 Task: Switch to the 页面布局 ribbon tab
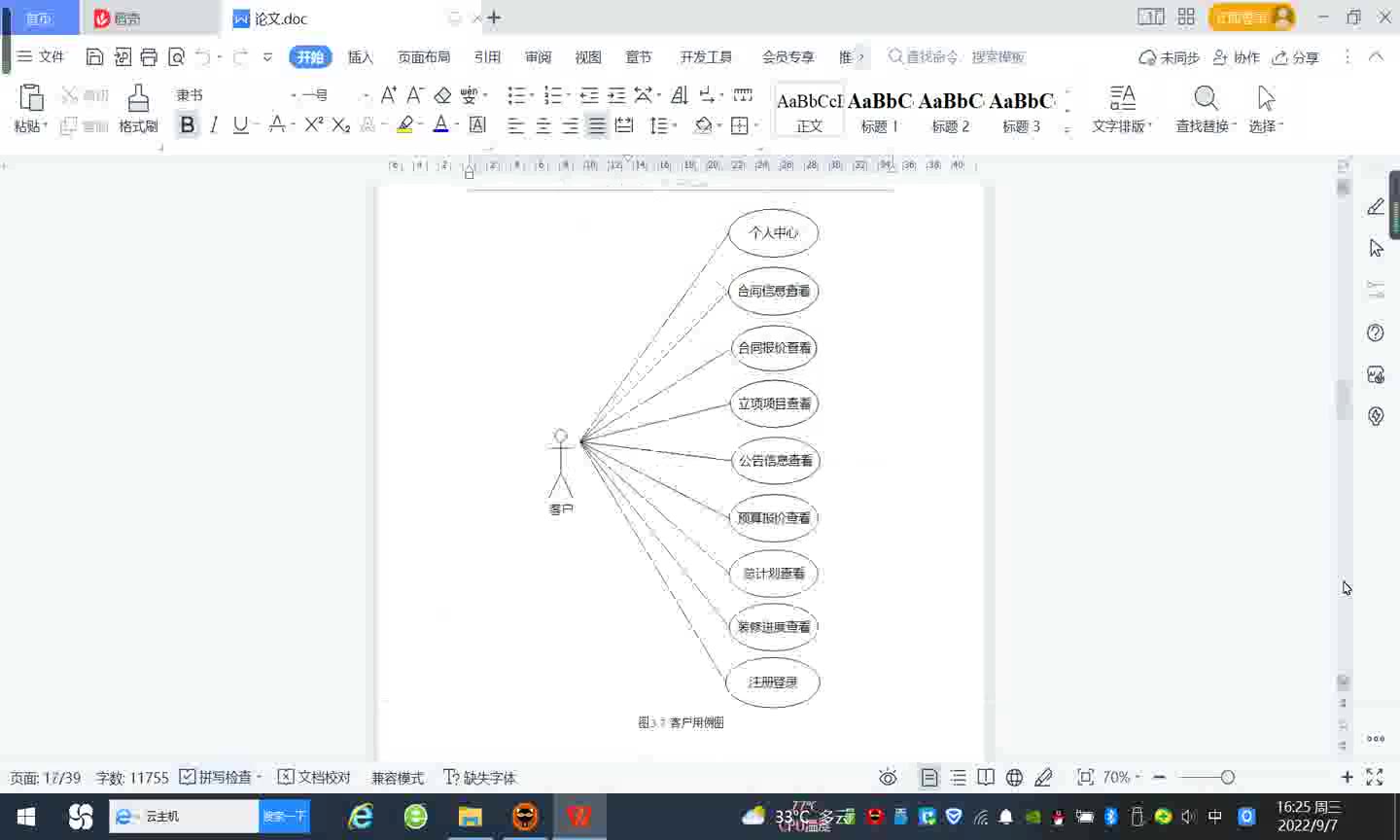pos(424,57)
